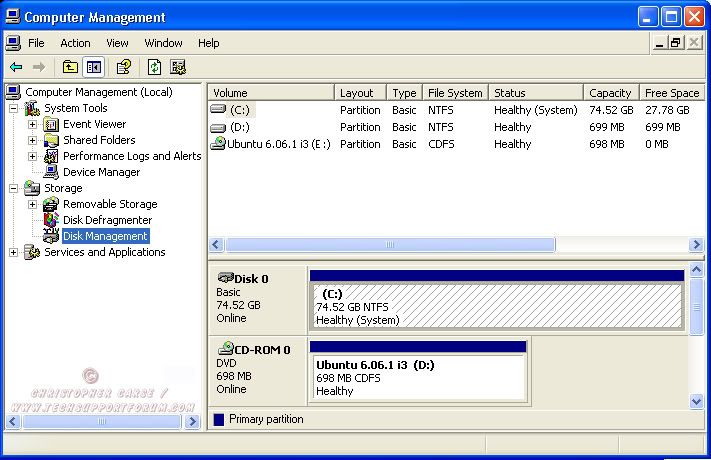Click the Up one level folder icon

[70, 67]
